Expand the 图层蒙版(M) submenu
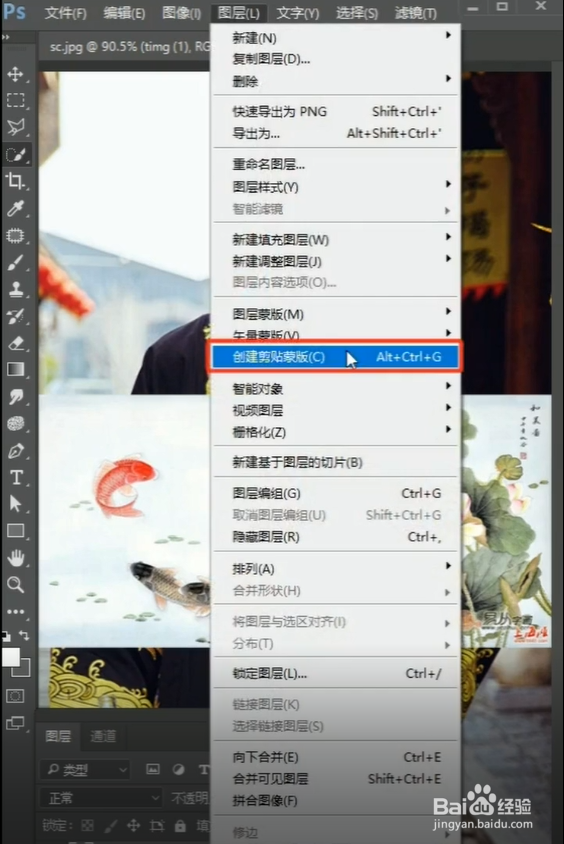Screen dimensions: 564x844 pyautogui.click(x=335, y=314)
